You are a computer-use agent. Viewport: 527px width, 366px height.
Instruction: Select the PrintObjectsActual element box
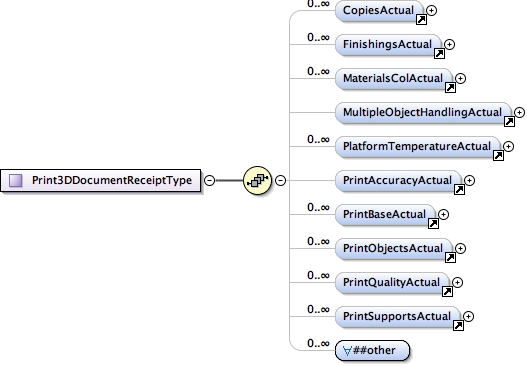pyautogui.click(x=394, y=248)
